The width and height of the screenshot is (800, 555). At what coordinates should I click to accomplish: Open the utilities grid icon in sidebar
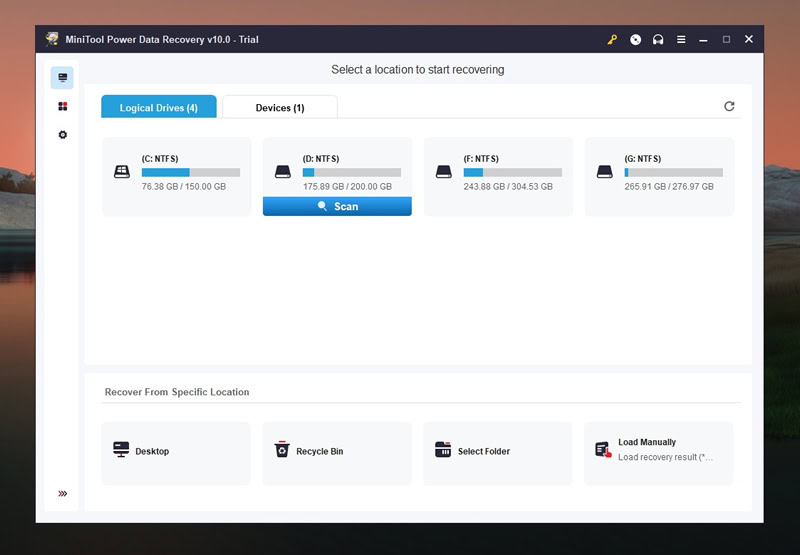coord(62,106)
